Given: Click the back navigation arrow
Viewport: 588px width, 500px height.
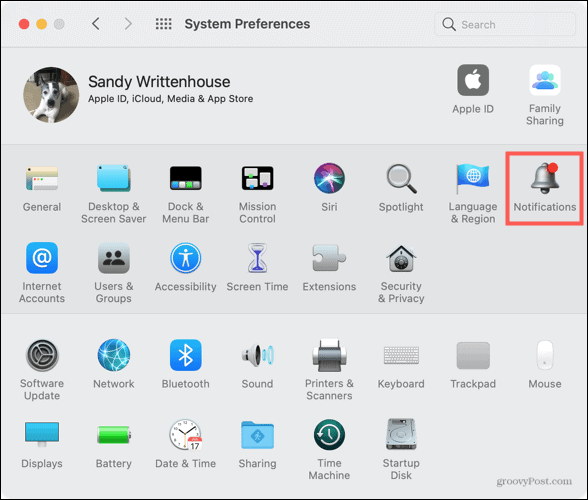Looking at the screenshot, I should 96,24.
